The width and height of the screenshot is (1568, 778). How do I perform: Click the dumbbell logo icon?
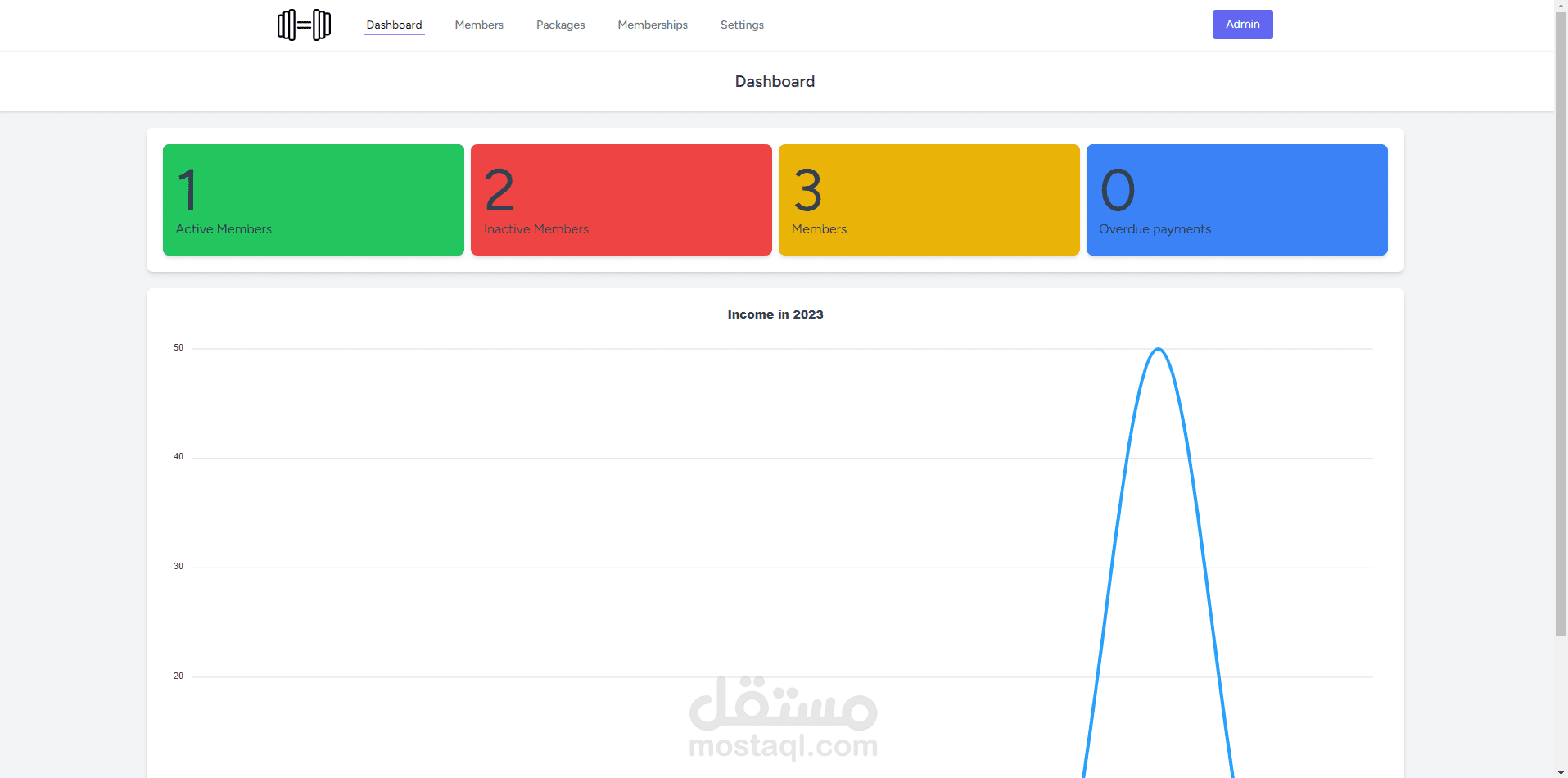coord(304,25)
